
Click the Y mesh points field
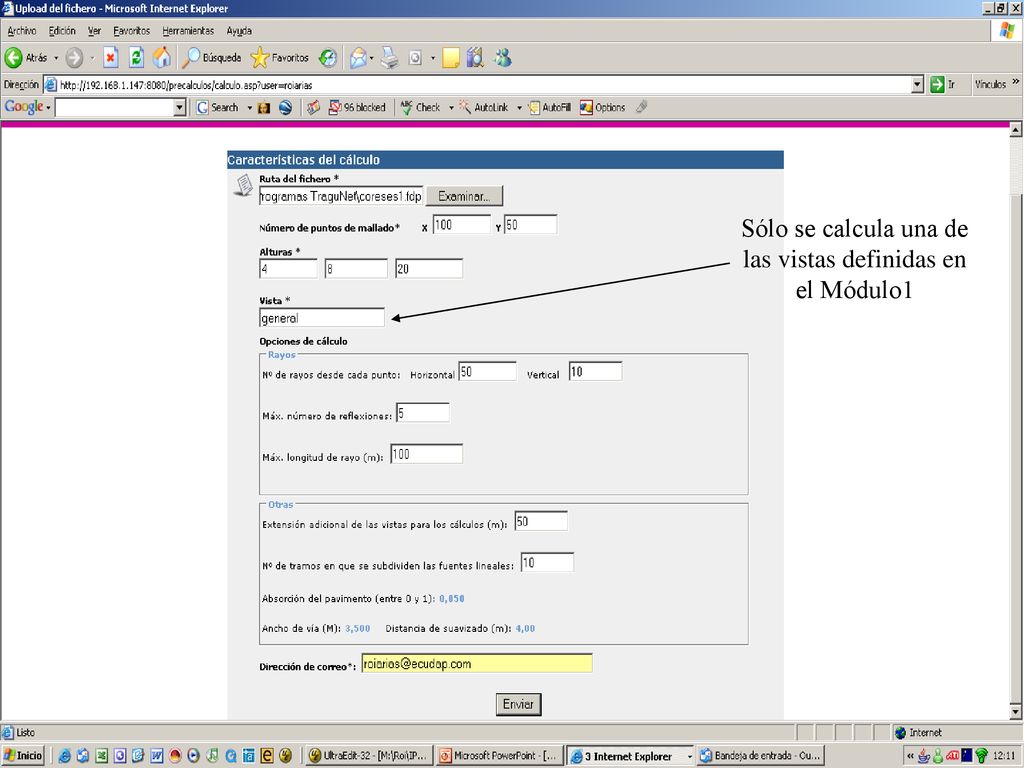(x=530, y=225)
